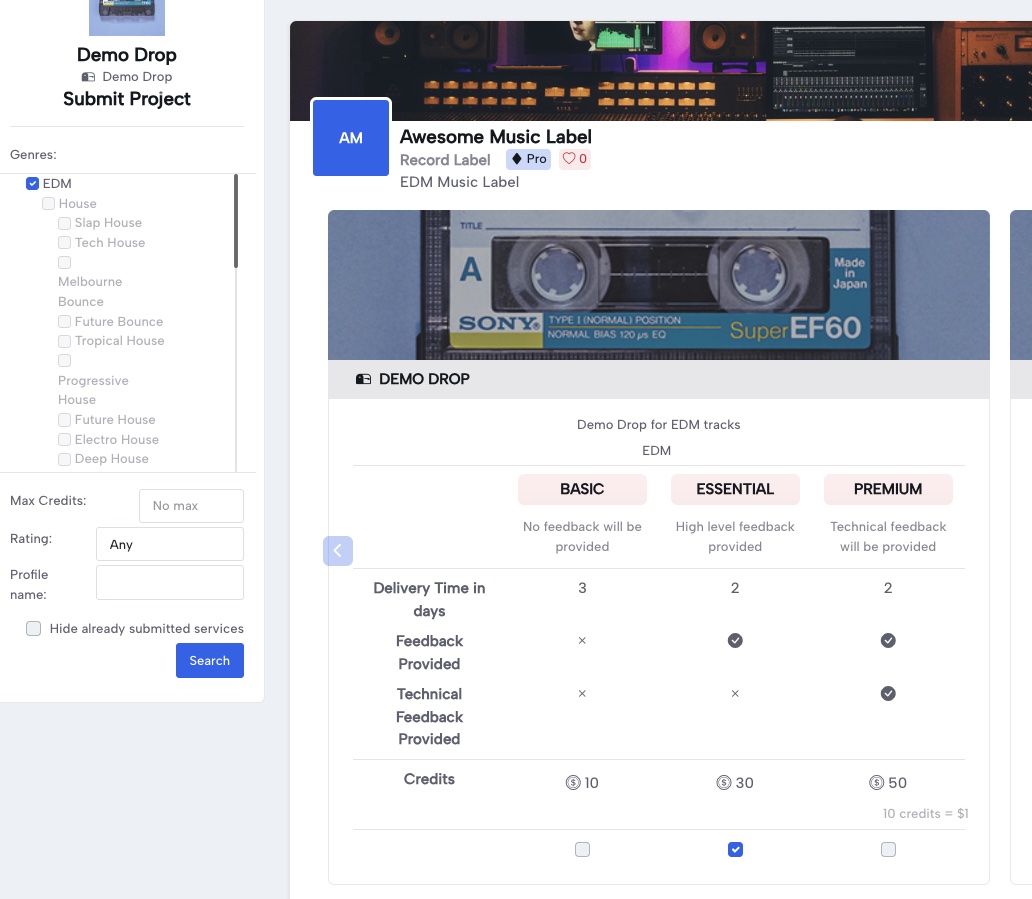Click the AM avatar of Awesome Music Label
Viewport: 1032px width, 899px height.
tap(351, 138)
